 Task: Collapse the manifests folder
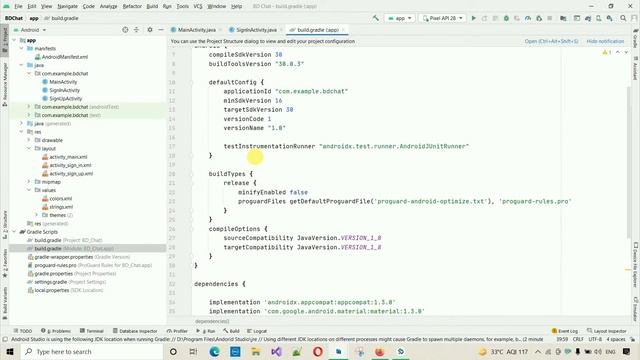point(21,49)
